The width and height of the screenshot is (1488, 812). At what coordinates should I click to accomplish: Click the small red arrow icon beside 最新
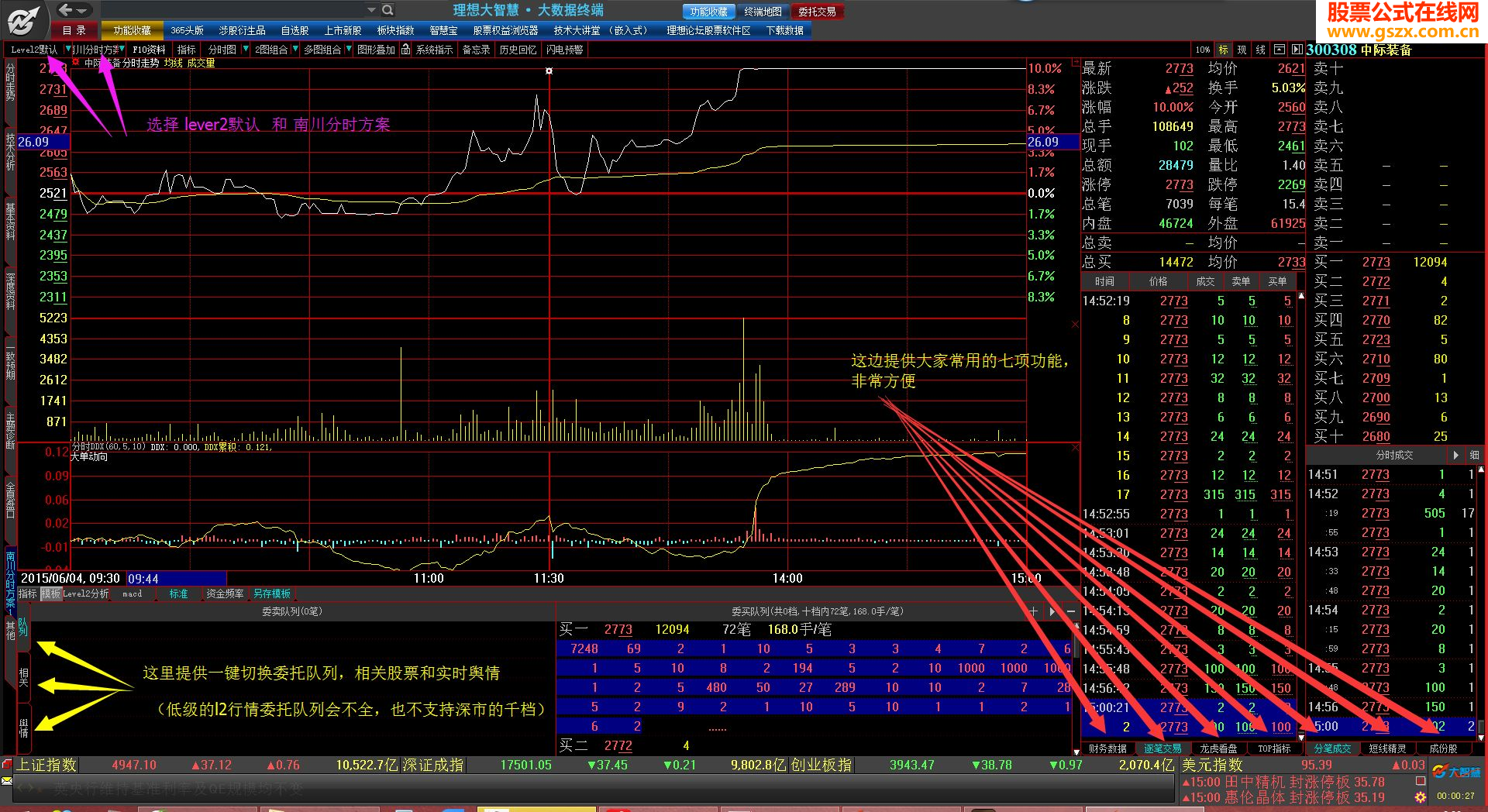coord(1076,61)
